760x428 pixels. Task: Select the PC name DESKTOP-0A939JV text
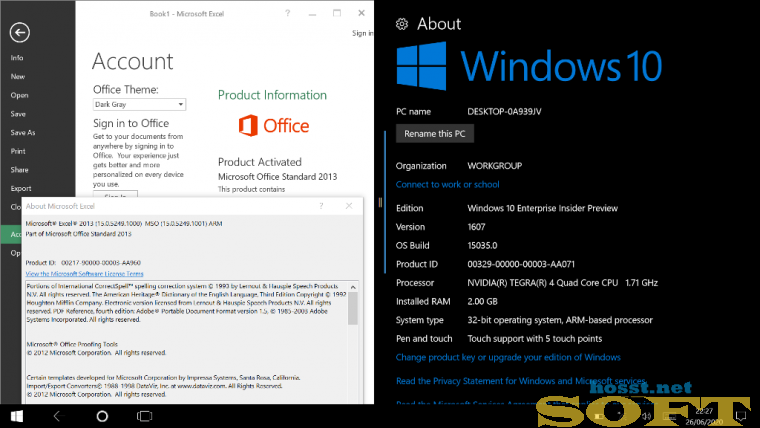(x=504, y=112)
